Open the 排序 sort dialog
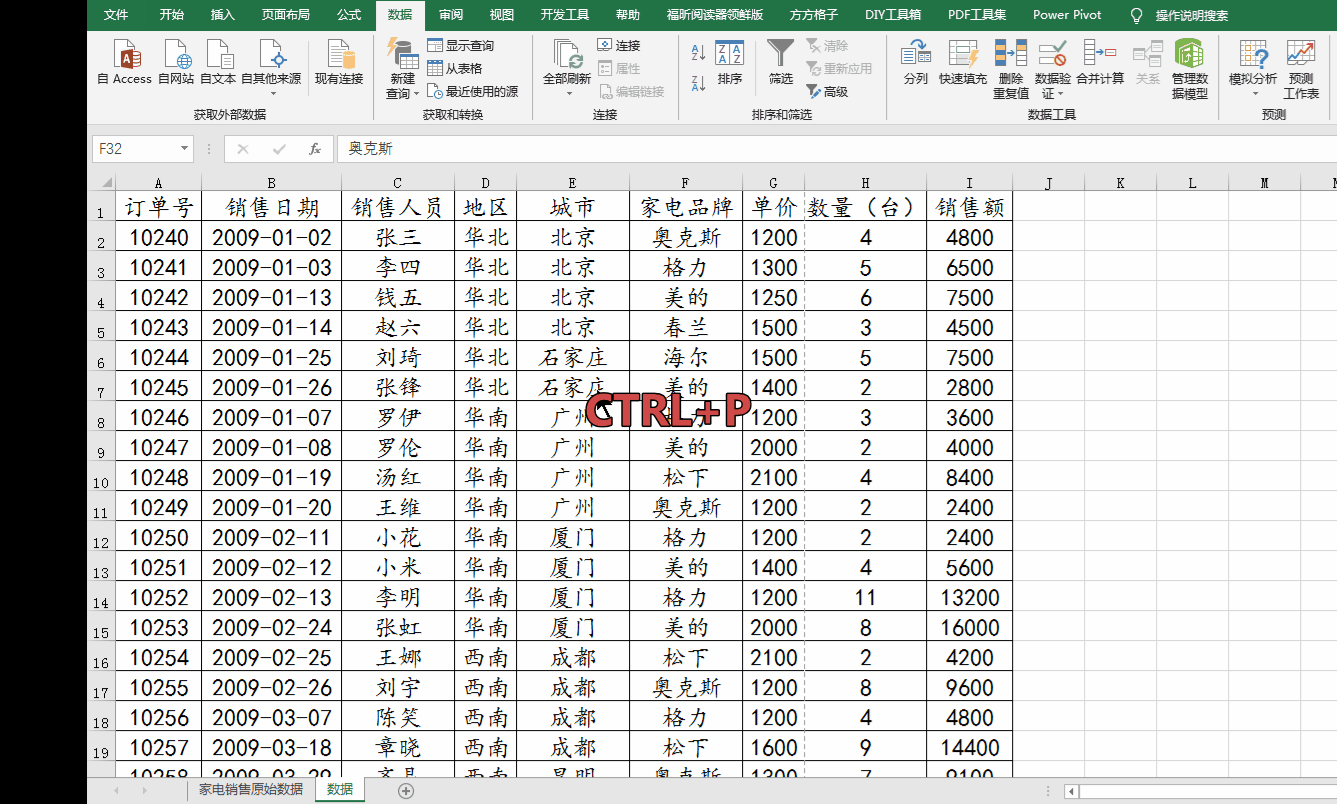1337x804 pixels. point(730,62)
